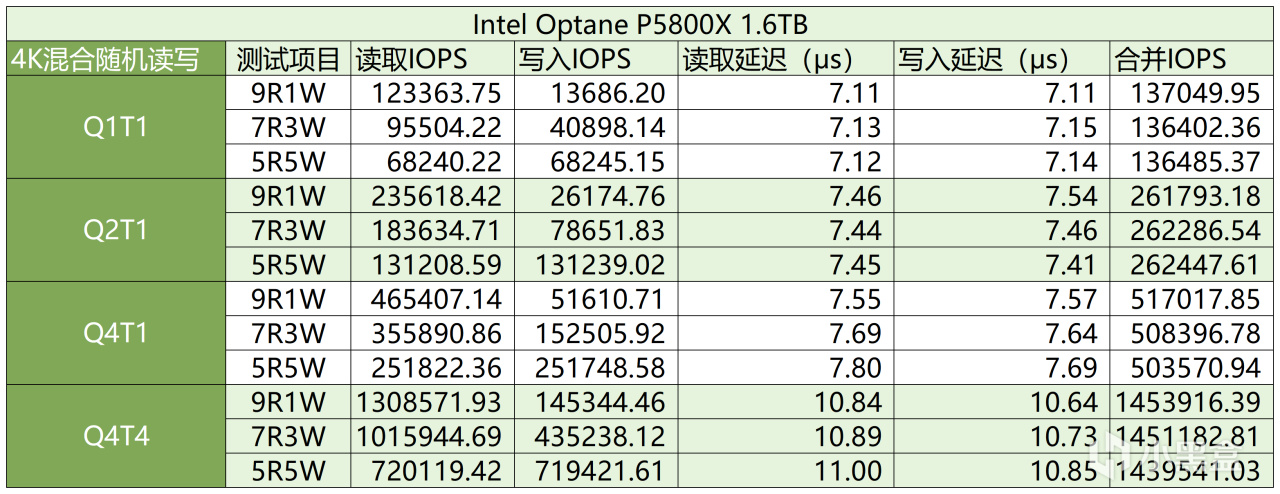
Task: Select the 7.80 read latency cell
Action: (786, 366)
